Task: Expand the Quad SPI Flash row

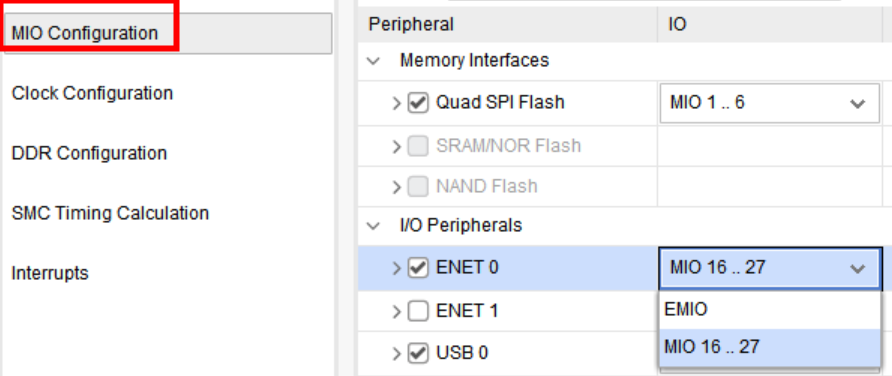Action: point(397,104)
